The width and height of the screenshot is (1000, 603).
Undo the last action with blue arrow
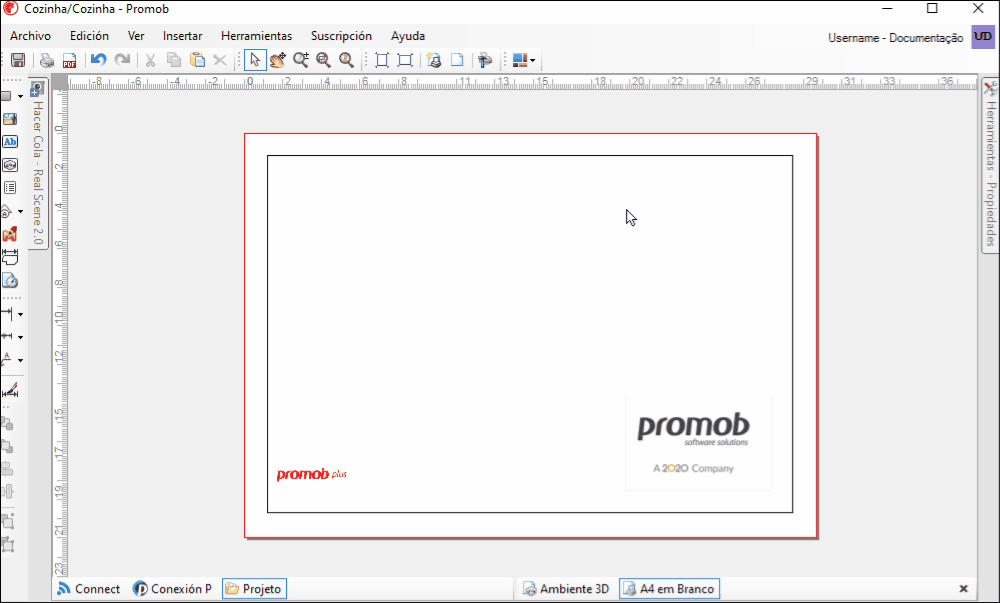98,60
